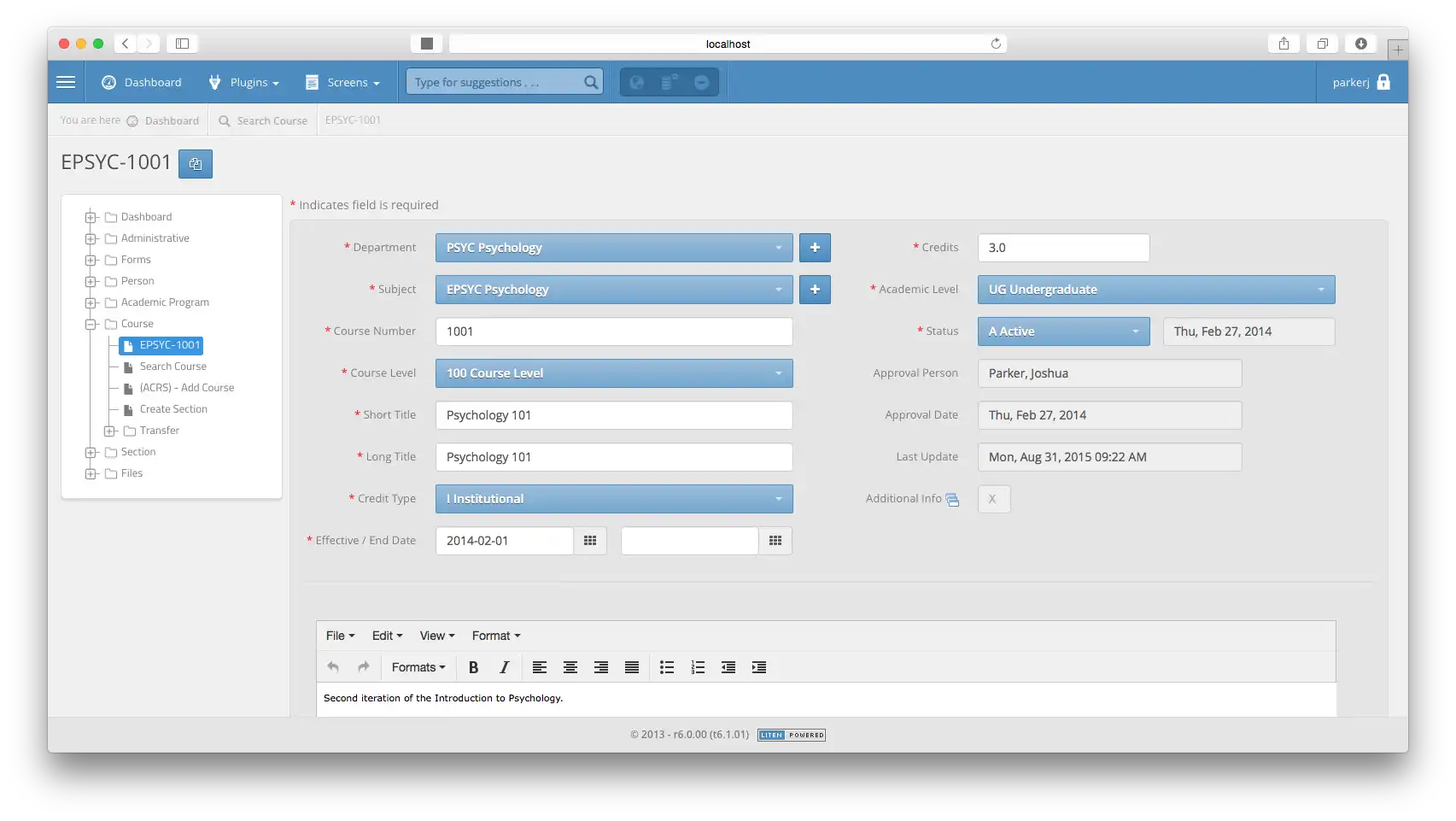Apply italic formatting in the editor
The height and width of the screenshot is (821, 1456).
505,667
